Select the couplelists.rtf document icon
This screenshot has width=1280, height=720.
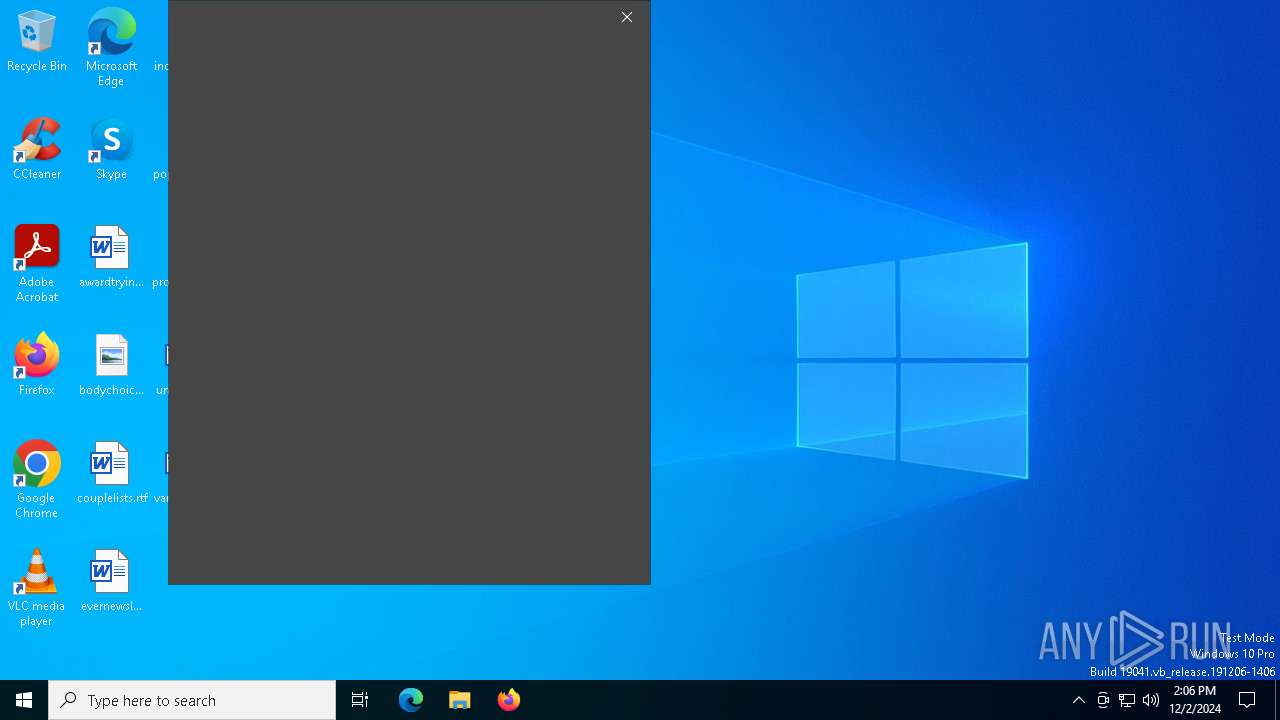(x=111, y=473)
